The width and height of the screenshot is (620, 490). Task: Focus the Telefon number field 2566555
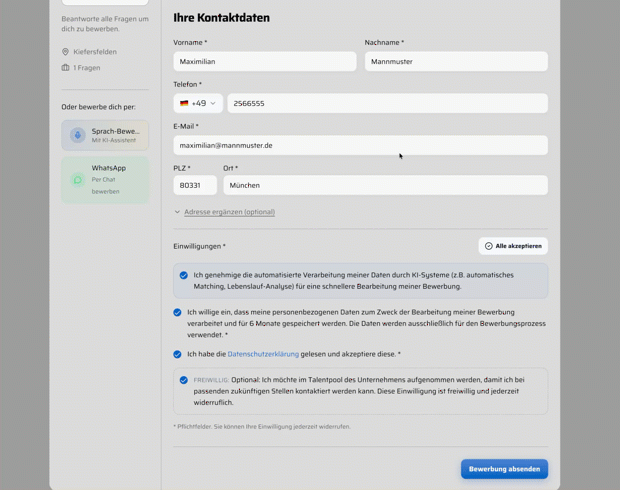[x=388, y=103]
